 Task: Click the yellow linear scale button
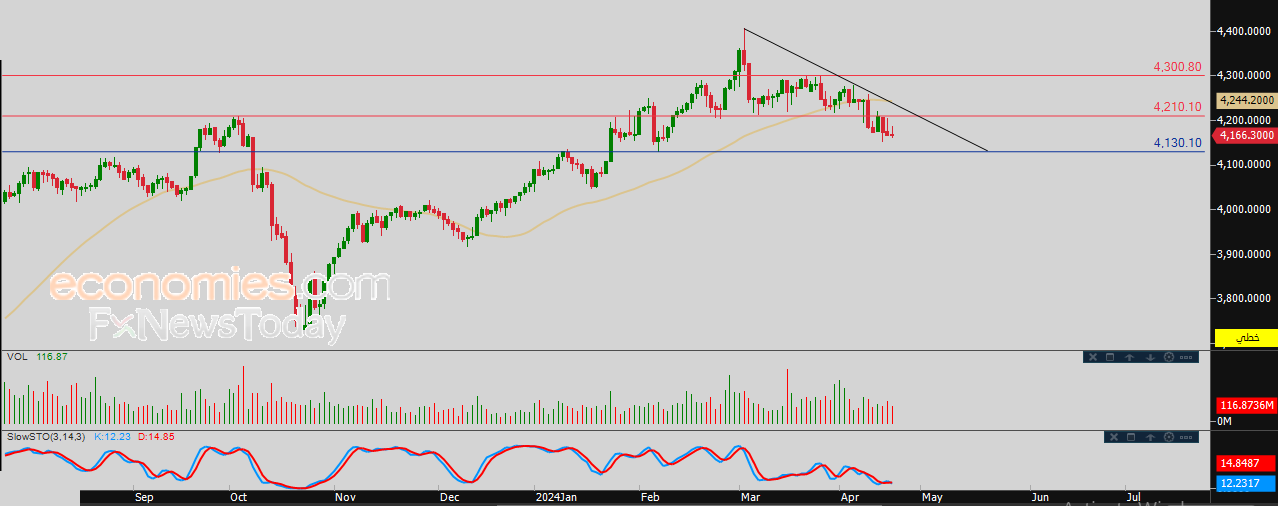pos(1245,338)
